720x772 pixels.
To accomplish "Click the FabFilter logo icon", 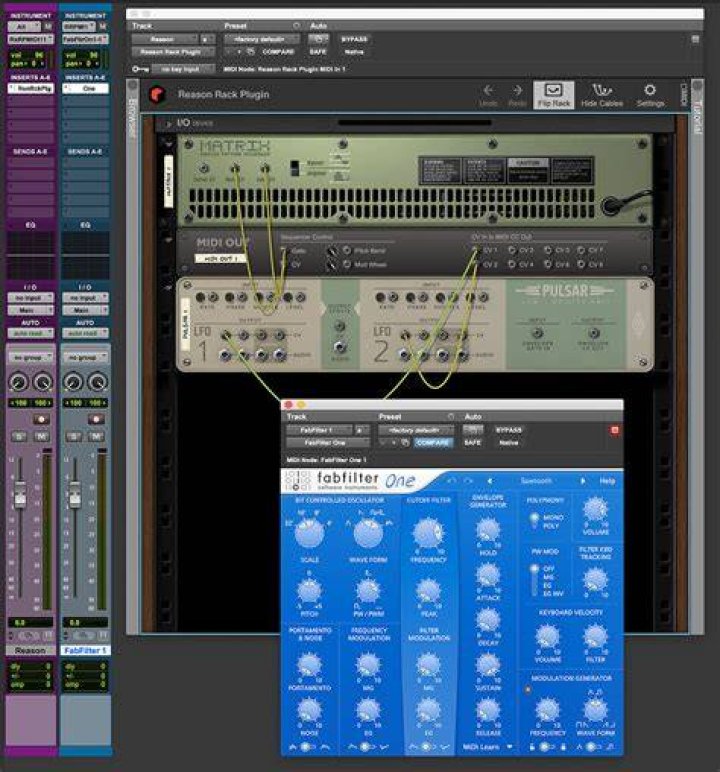I will 297,481.
